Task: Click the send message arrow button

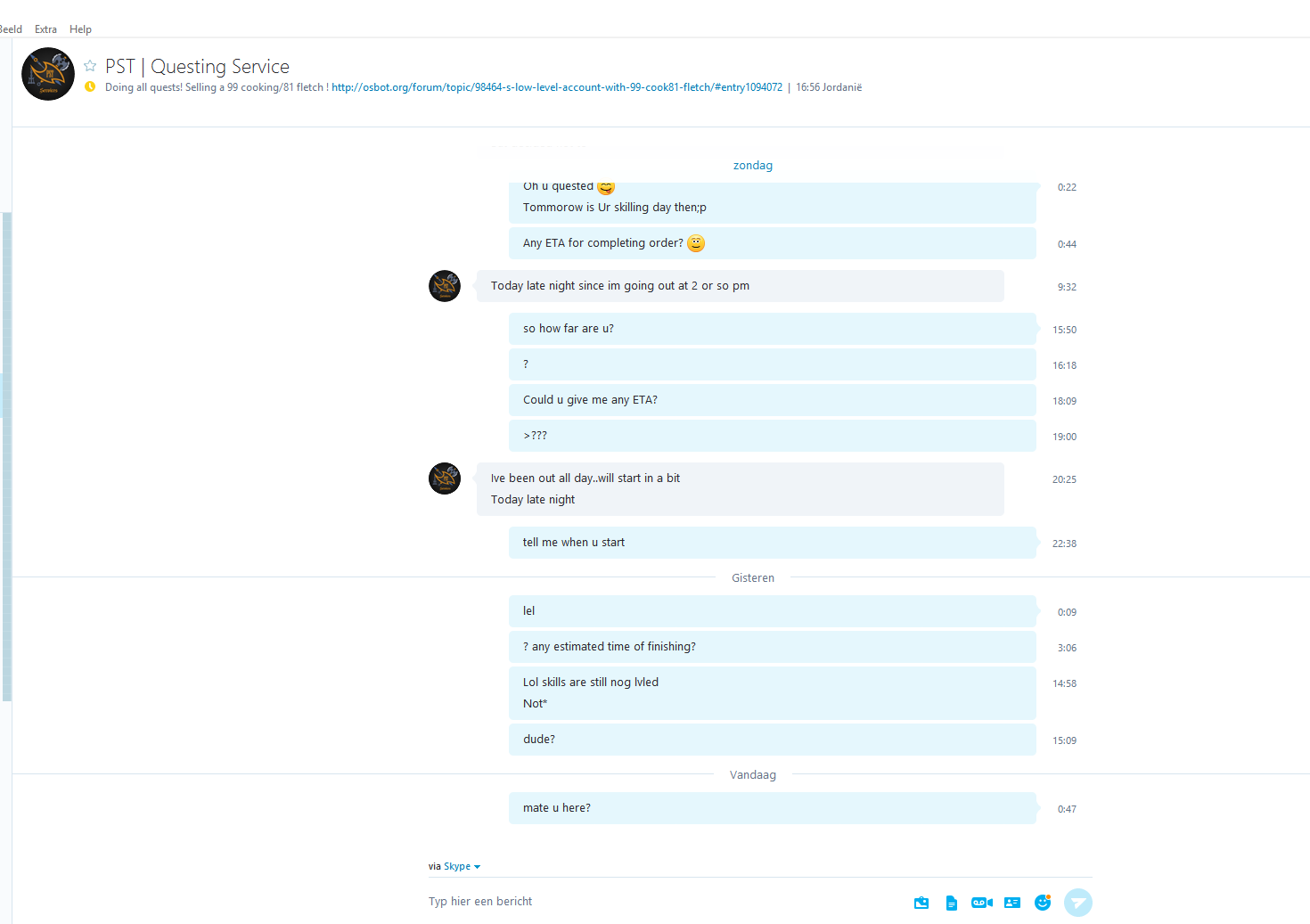Action: (1078, 903)
